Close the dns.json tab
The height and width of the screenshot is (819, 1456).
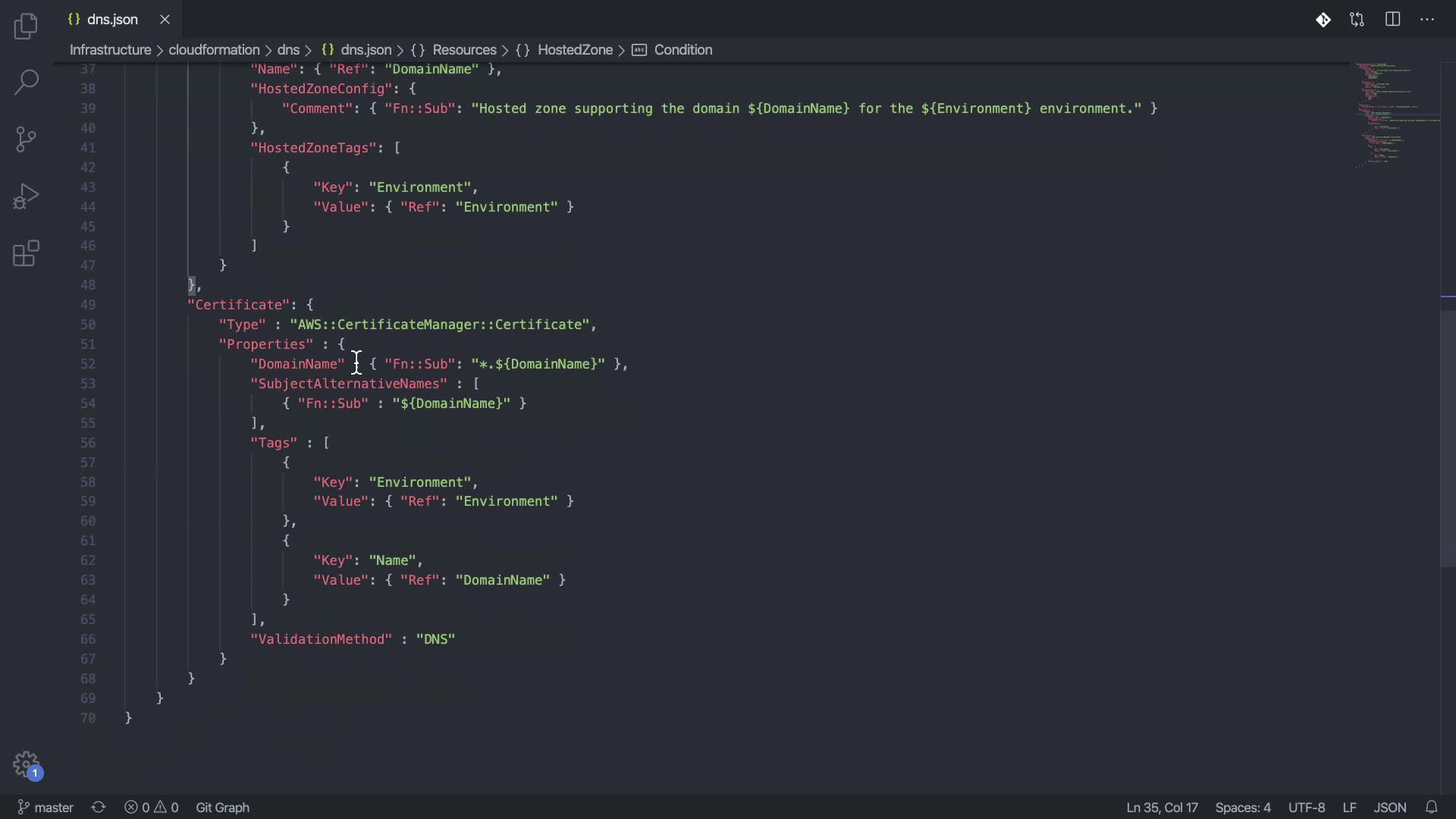click(165, 20)
